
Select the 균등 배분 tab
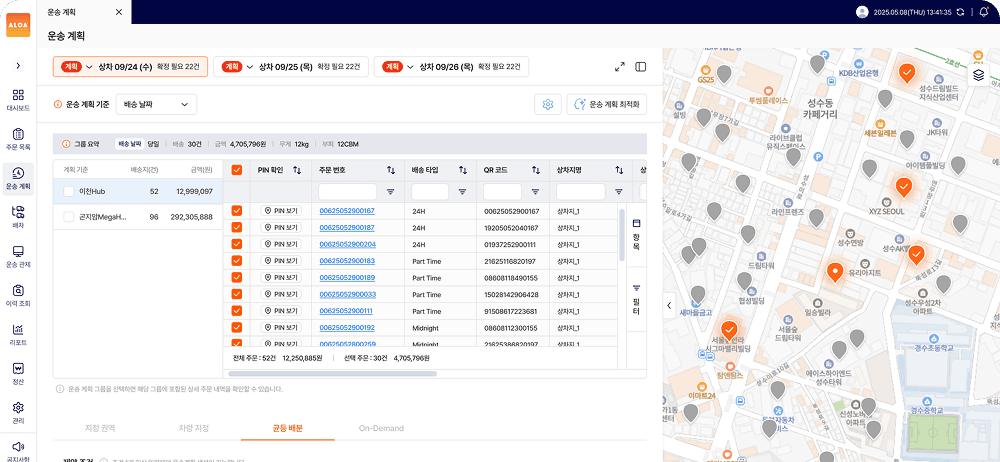287,428
